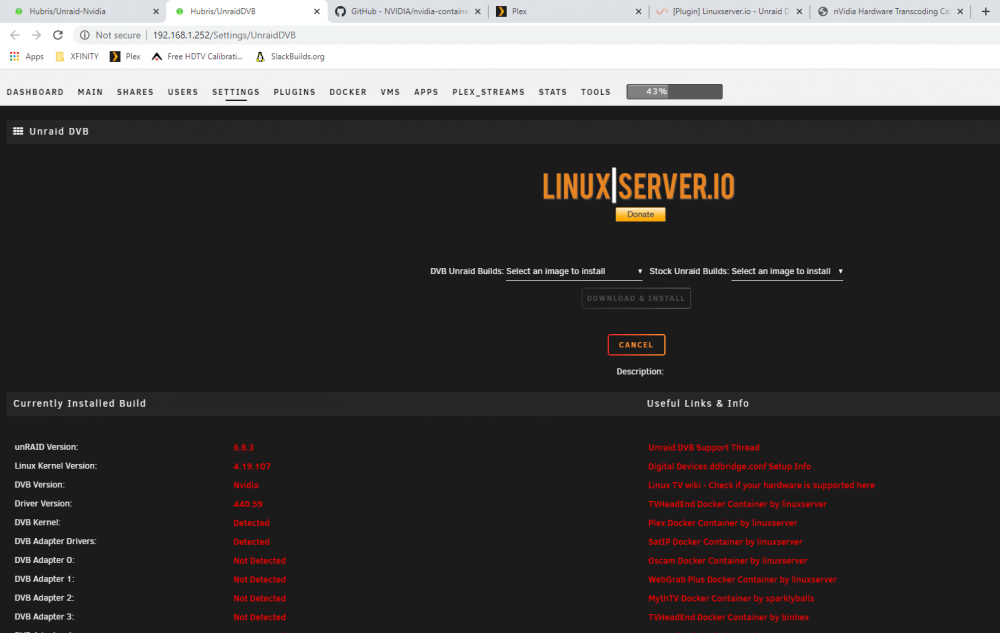Open Linux TV wiki hardware link
Image resolution: width=1000 pixels, height=633 pixels.
tap(761, 485)
